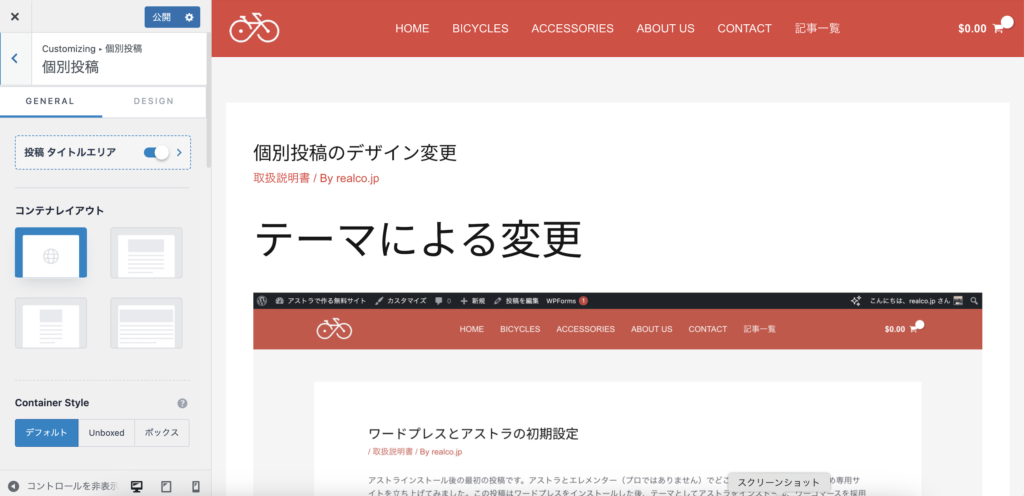Click こんにちは、realco.jp さん account item

tap(916, 301)
